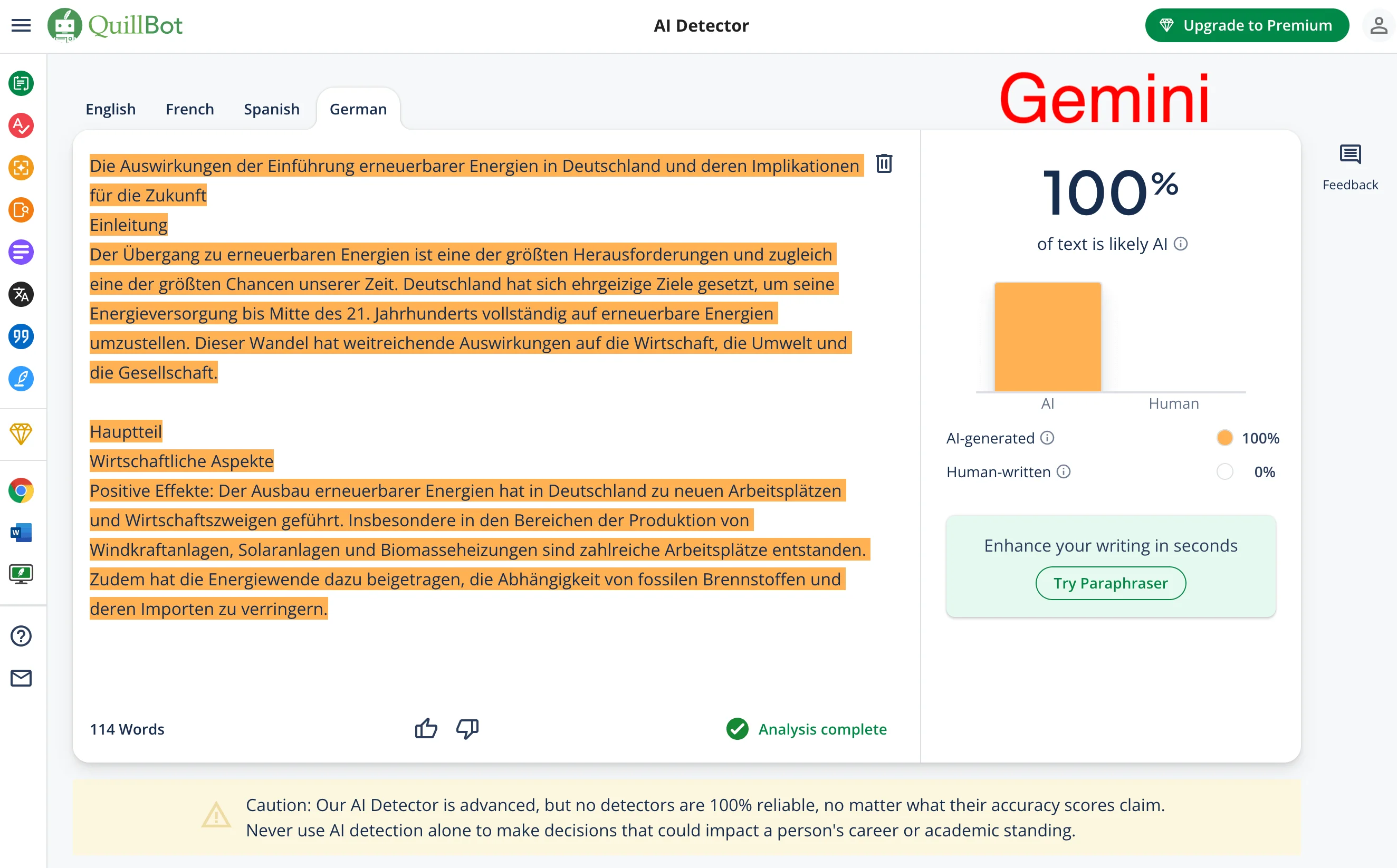Open the Citation Generator sidebar icon
The height and width of the screenshot is (868, 1397).
click(21, 336)
